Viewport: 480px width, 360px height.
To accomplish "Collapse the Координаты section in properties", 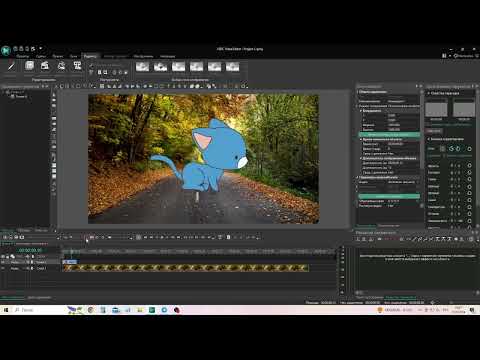I will pyautogui.click(x=361, y=111).
